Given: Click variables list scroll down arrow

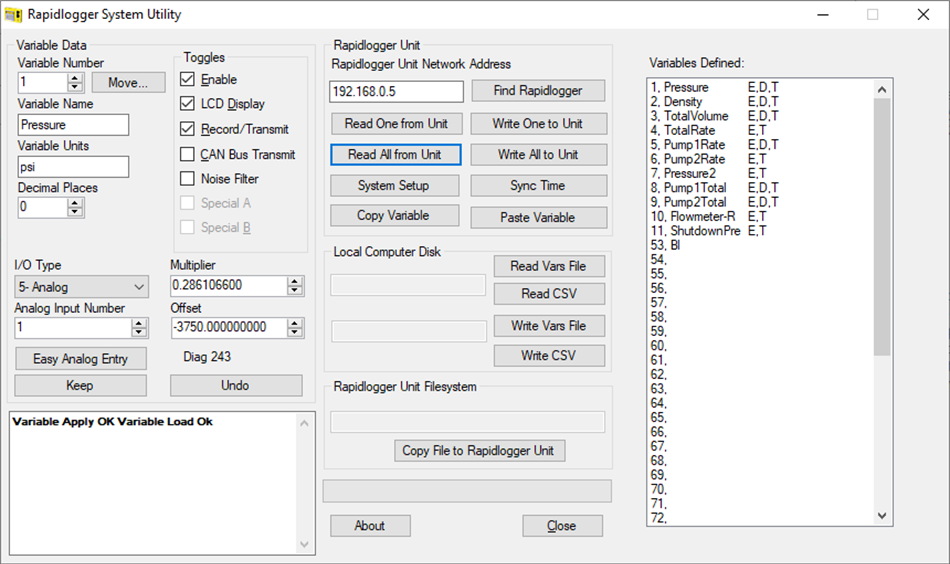Looking at the screenshot, I should [x=882, y=516].
